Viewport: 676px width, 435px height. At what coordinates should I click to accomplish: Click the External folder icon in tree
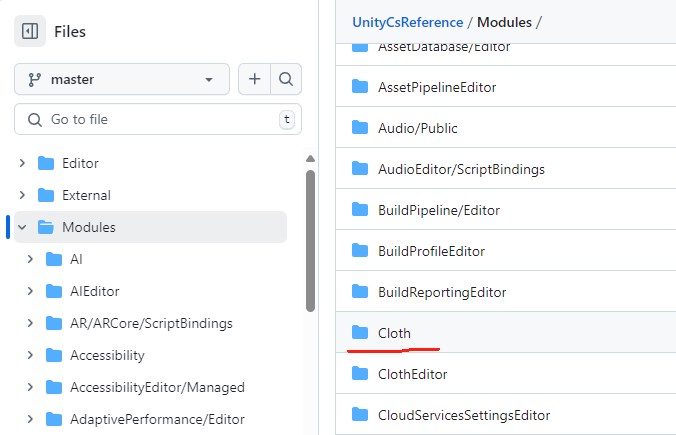(x=46, y=195)
